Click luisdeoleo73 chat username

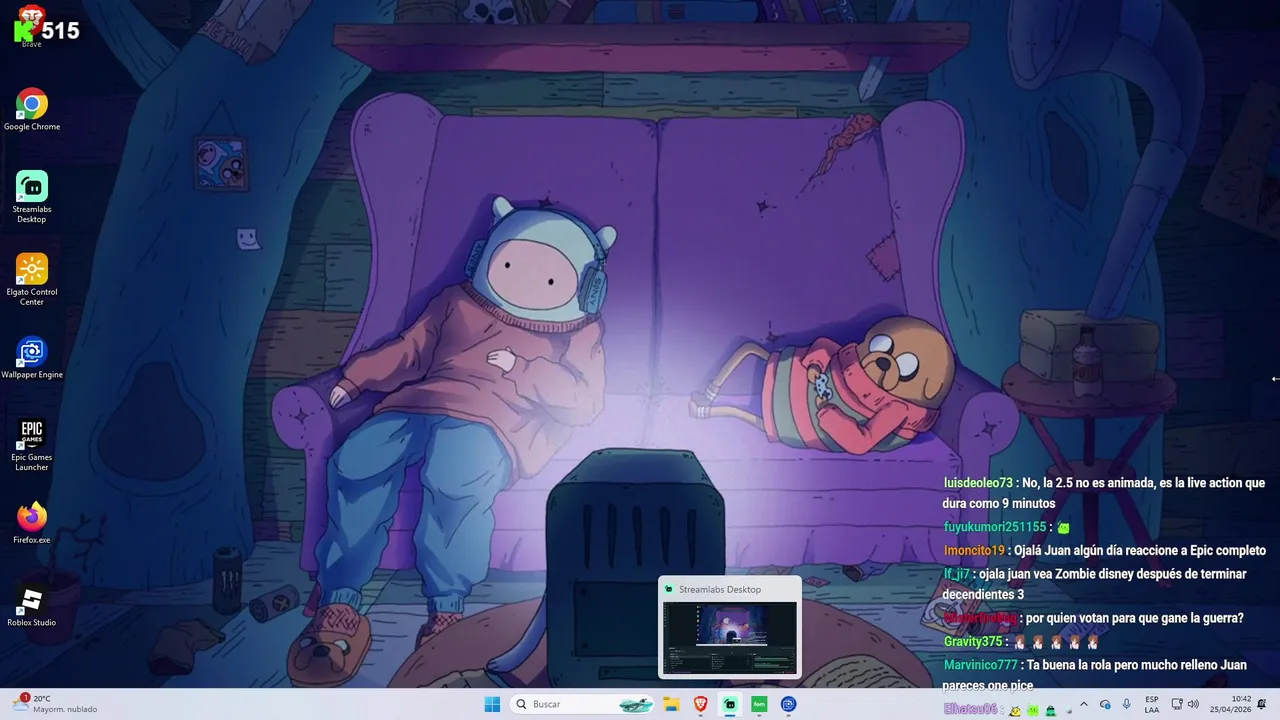[978, 483]
